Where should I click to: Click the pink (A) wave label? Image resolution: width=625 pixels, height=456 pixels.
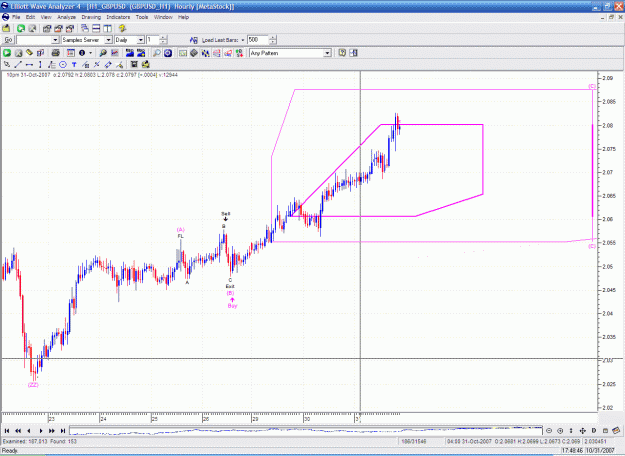[x=181, y=230]
